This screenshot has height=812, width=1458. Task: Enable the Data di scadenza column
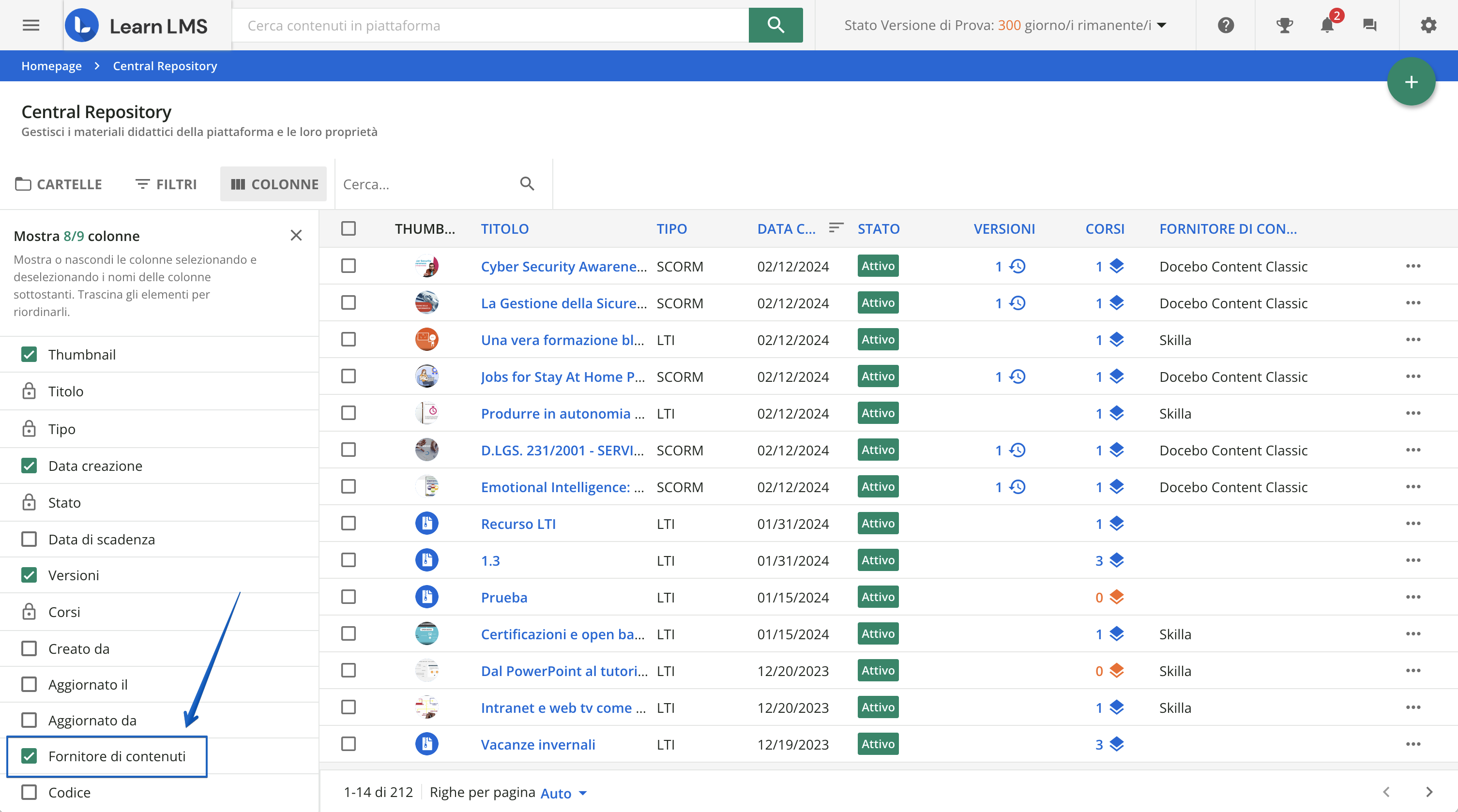click(x=29, y=539)
